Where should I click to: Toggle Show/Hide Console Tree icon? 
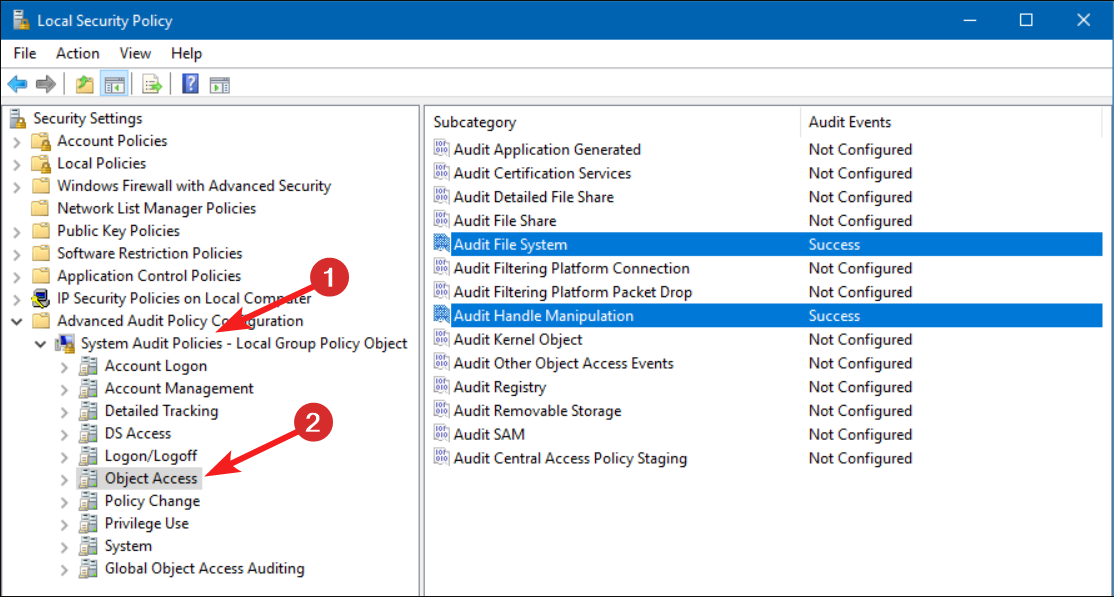(x=114, y=85)
